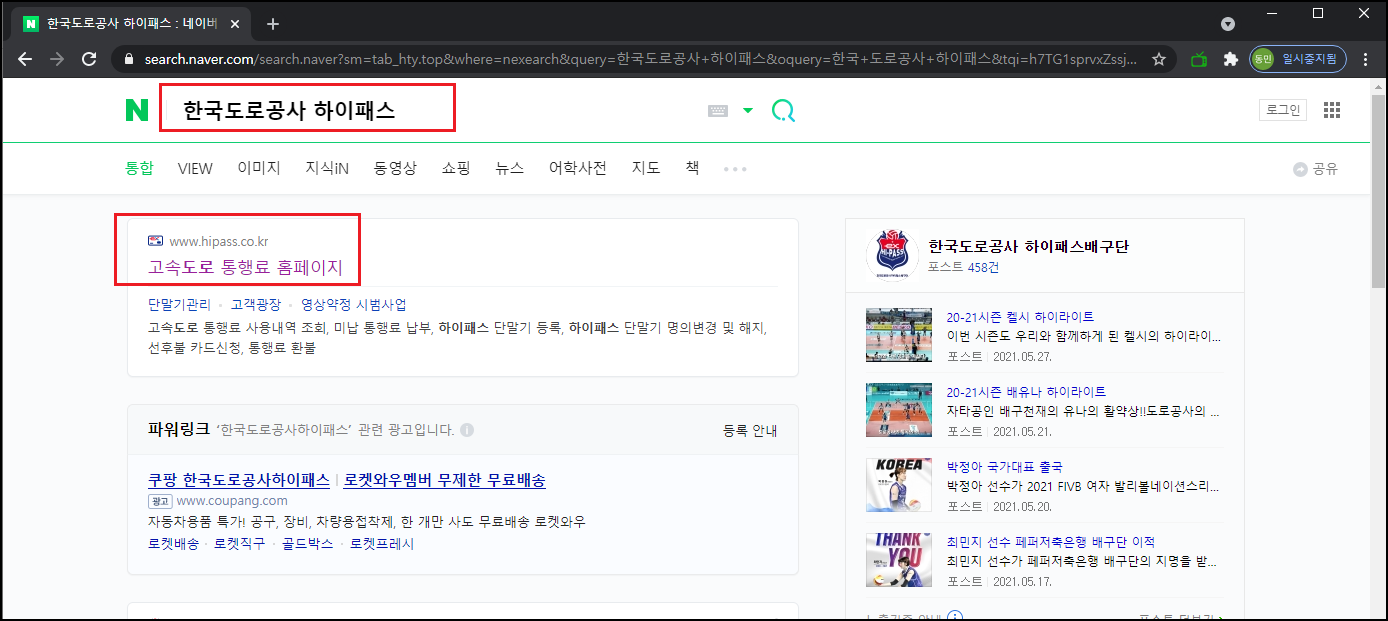
Task: Click the site lock icon
Action: 127,59
